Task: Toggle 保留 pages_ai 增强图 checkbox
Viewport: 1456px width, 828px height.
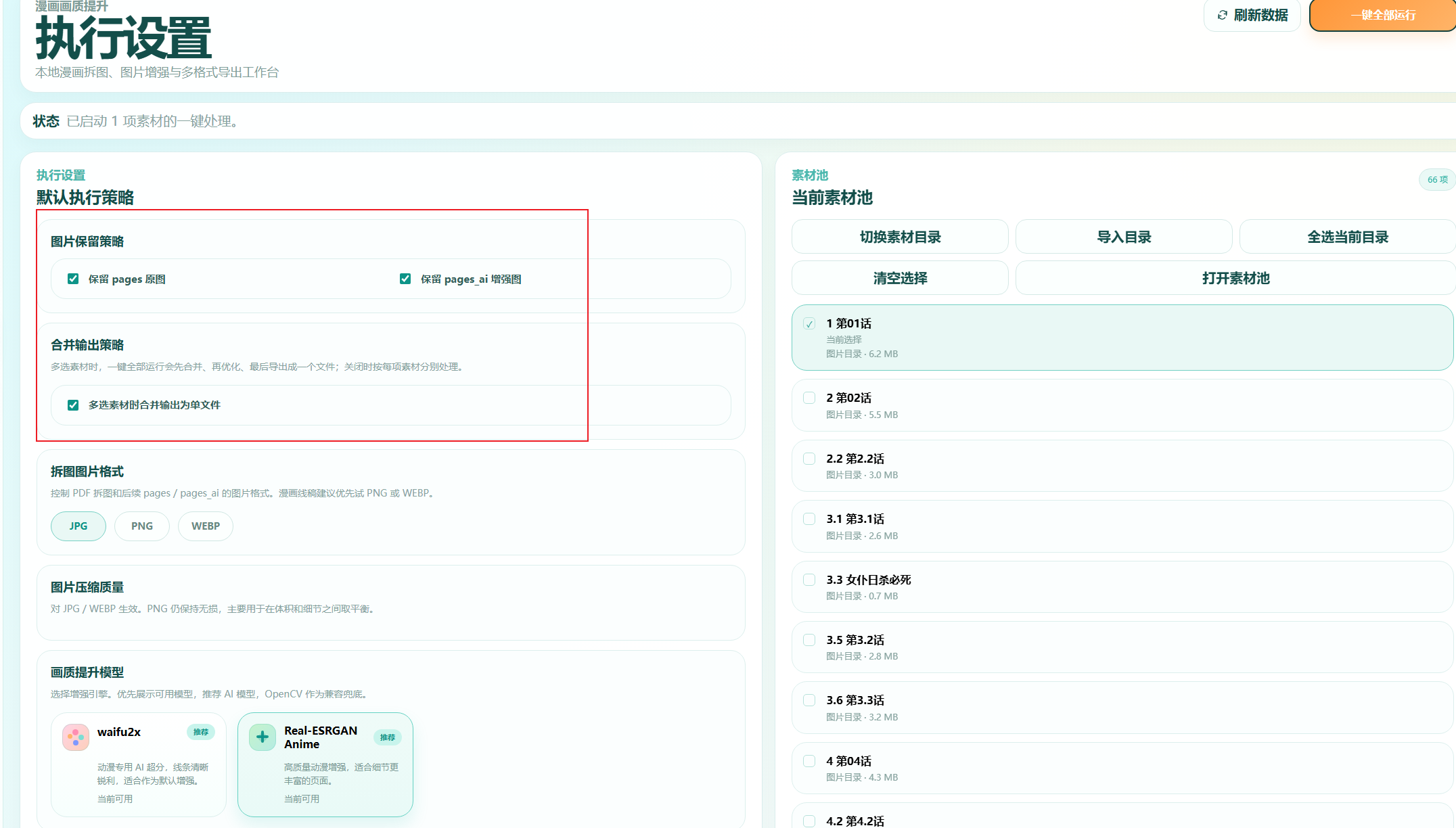Action: click(405, 279)
